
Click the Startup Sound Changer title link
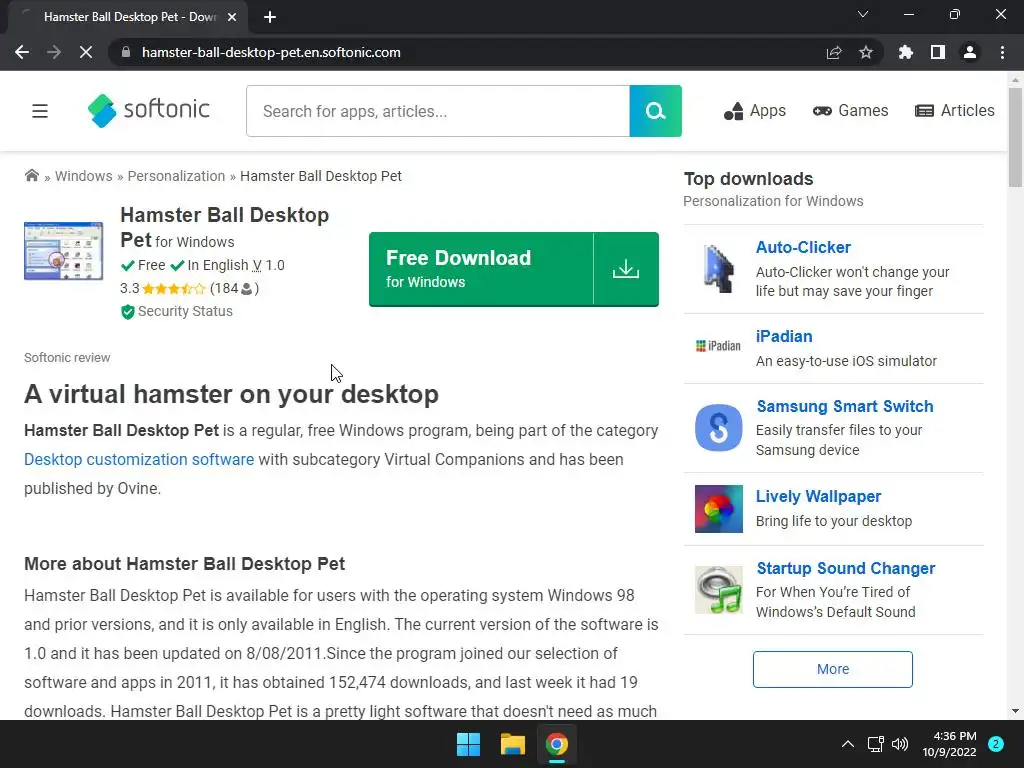tap(846, 568)
